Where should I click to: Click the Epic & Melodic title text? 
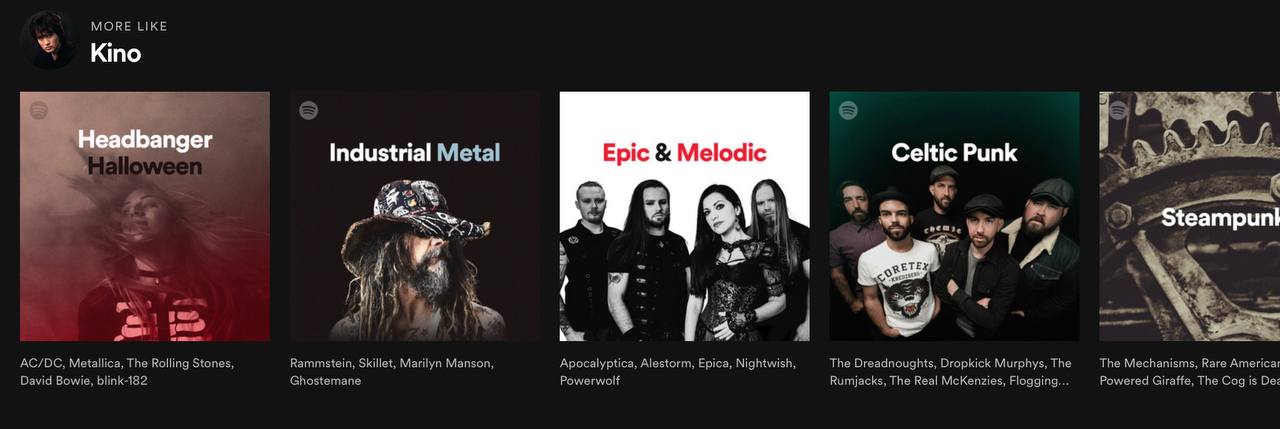point(685,153)
